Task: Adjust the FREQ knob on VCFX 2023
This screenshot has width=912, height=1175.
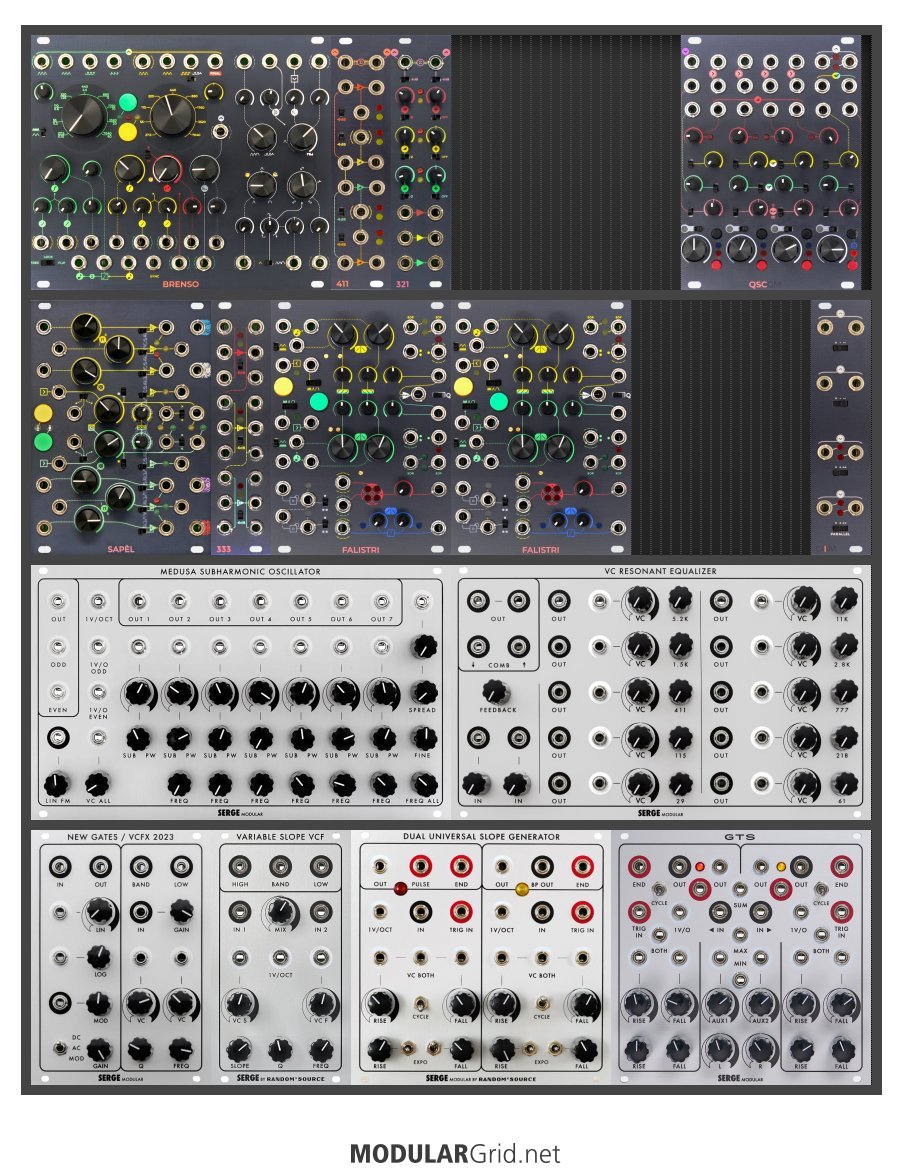Action: tap(181, 1049)
